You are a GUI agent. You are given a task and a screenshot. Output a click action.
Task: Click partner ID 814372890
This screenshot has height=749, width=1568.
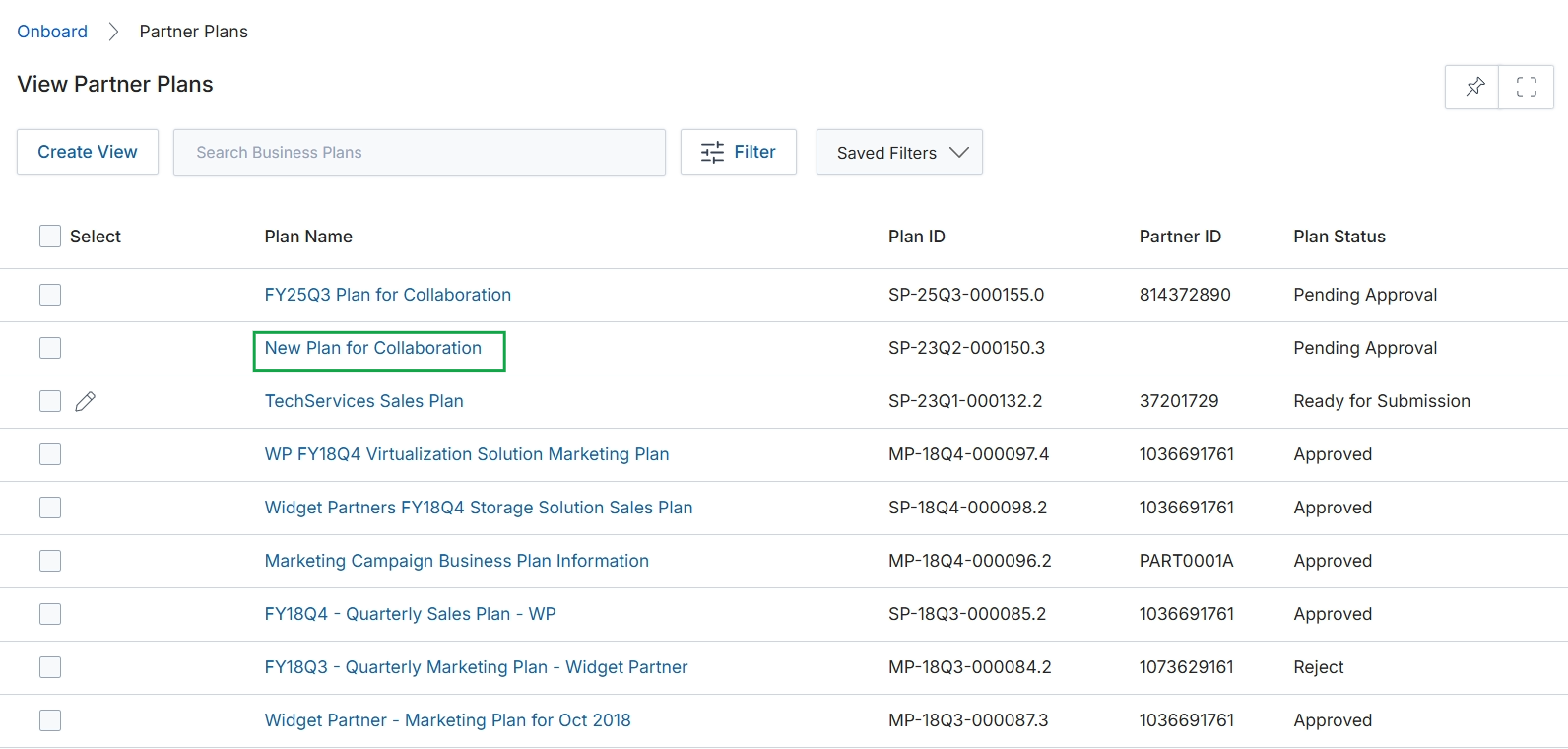click(x=1185, y=295)
